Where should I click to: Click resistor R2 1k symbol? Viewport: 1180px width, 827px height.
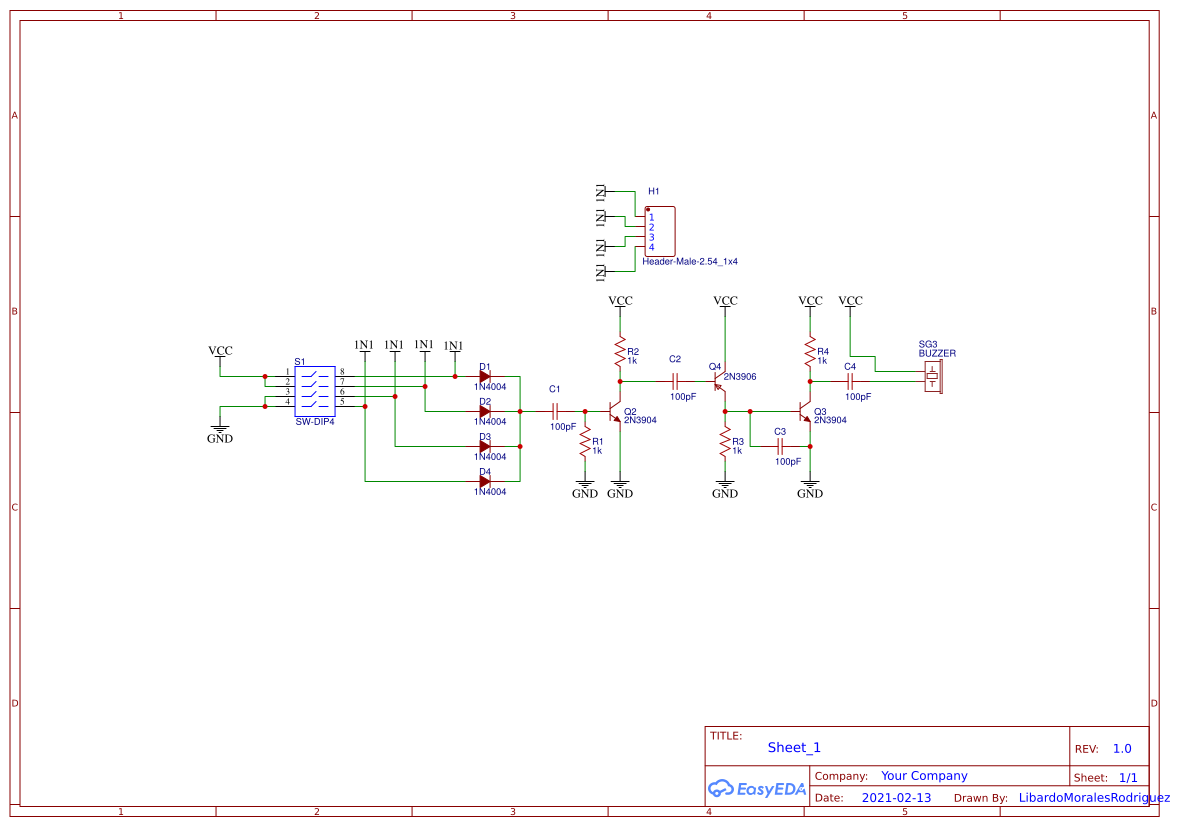click(x=620, y=351)
